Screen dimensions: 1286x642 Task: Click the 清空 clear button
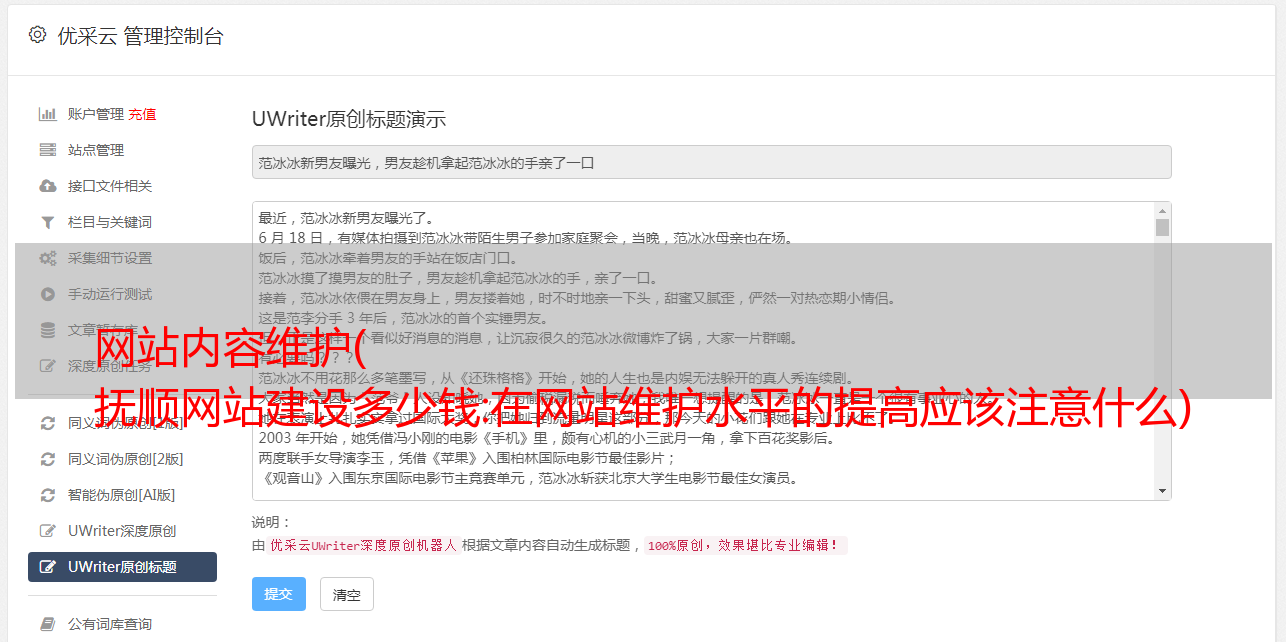point(347,594)
